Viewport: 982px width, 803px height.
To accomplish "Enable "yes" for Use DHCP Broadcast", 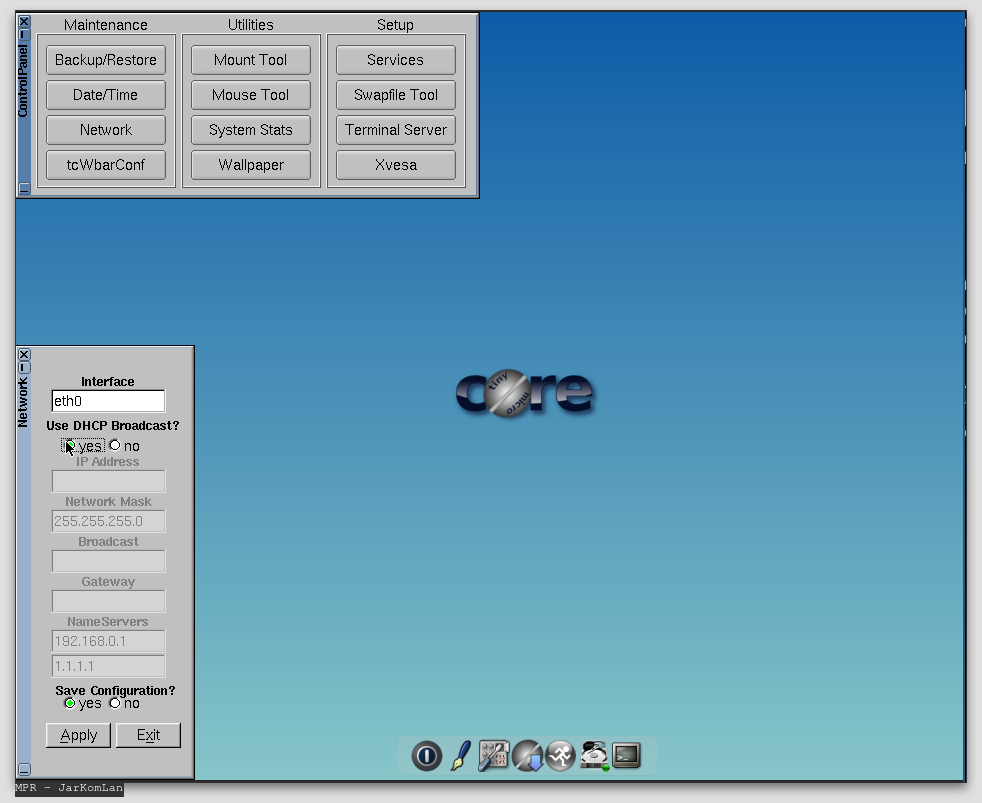I will [x=71, y=445].
